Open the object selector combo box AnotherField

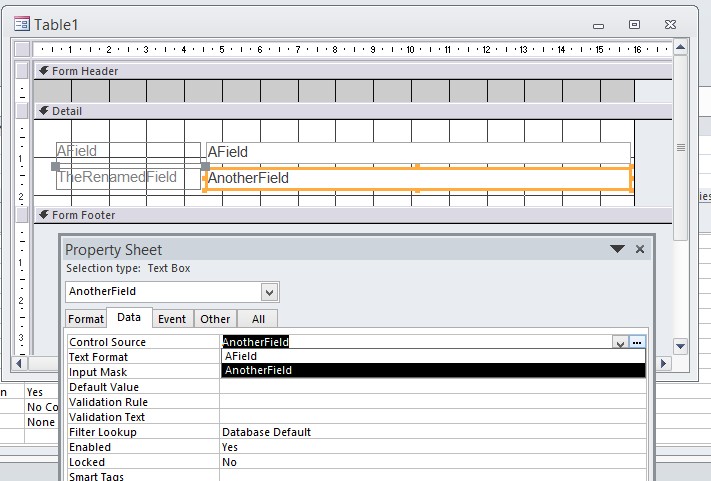[269, 292]
